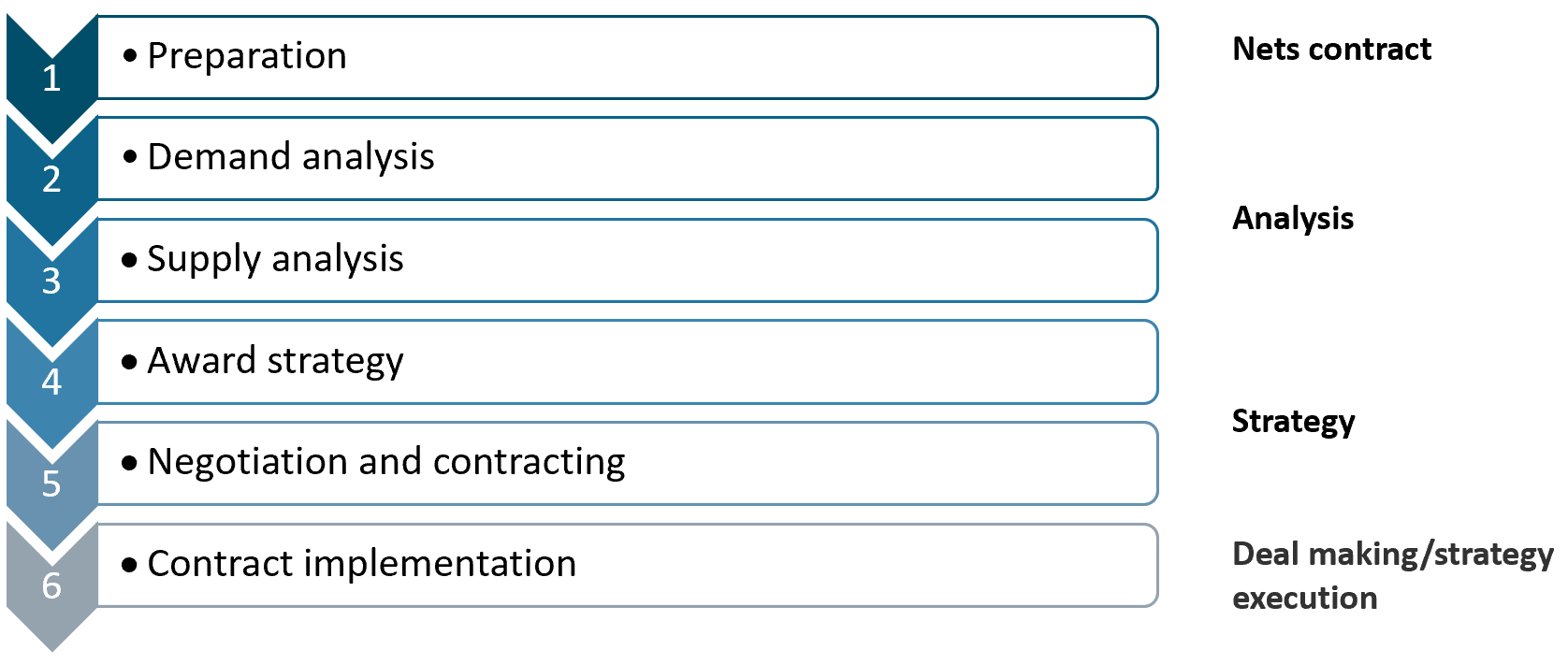Select the Award strategy box
Viewport: 1568px width, 664px height.
point(628,362)
